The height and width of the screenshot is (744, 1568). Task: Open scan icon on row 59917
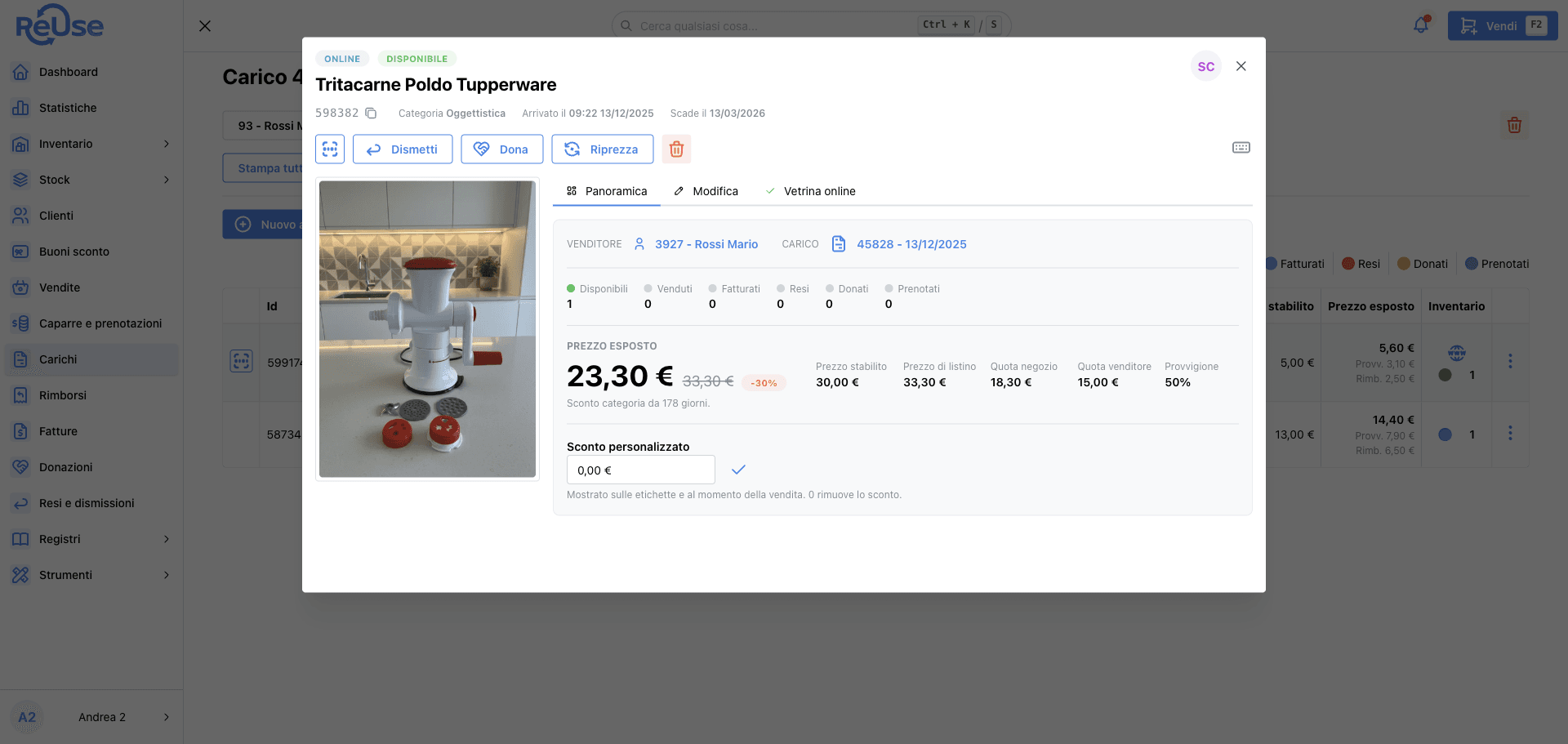[242, 361]
